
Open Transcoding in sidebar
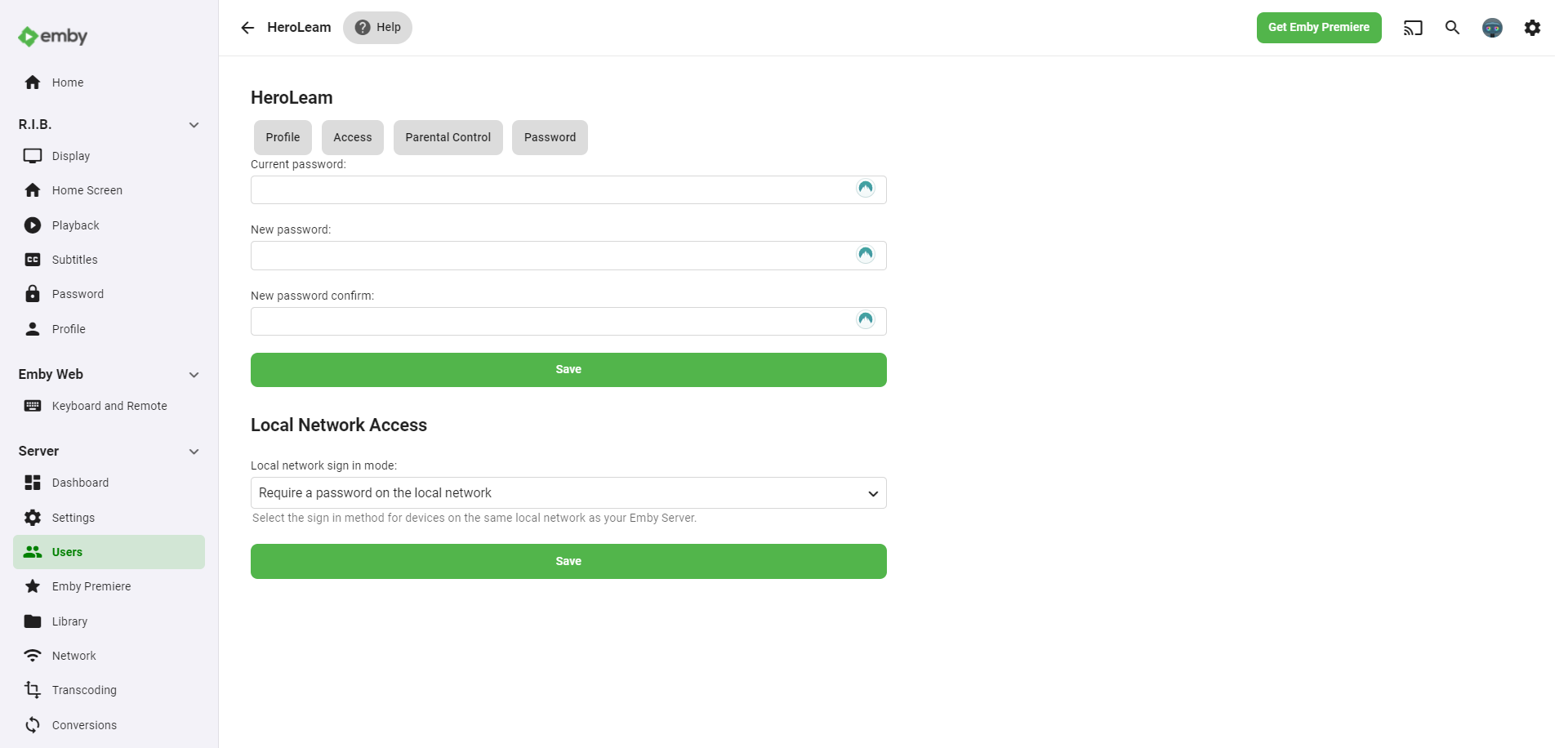point(109,690)
